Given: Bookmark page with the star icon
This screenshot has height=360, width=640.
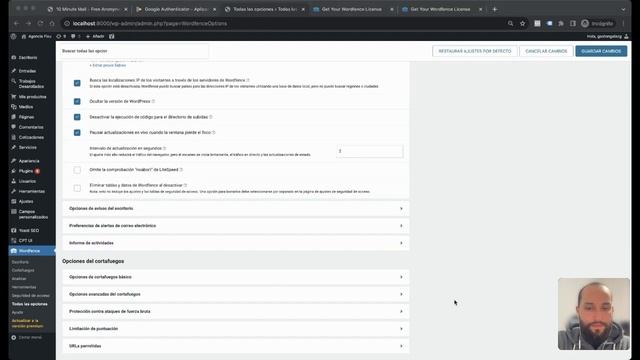Looking at the screenshot, I should click(522, 24).
